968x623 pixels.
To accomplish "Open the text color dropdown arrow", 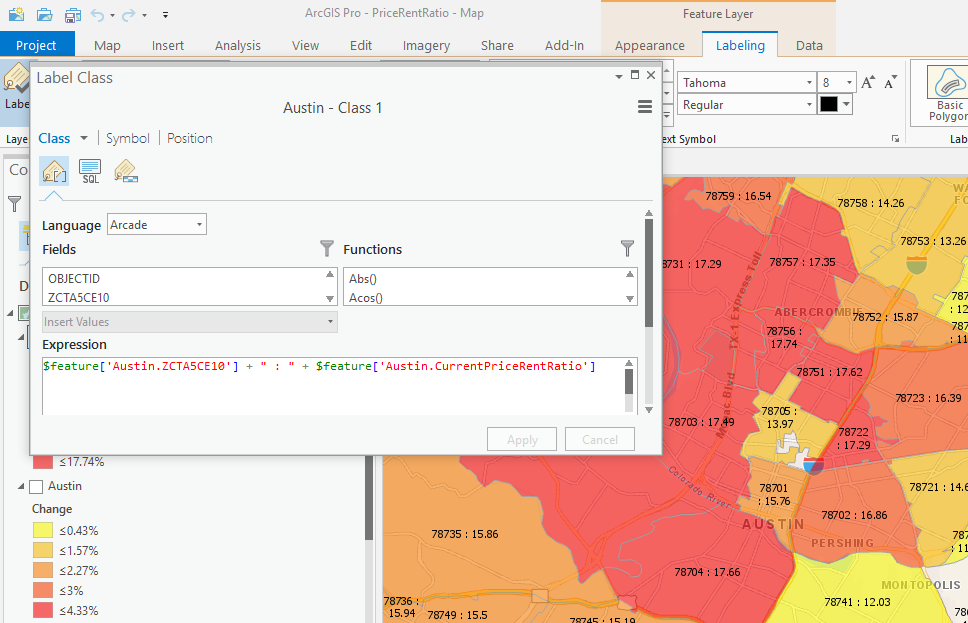I will point(847,104).
